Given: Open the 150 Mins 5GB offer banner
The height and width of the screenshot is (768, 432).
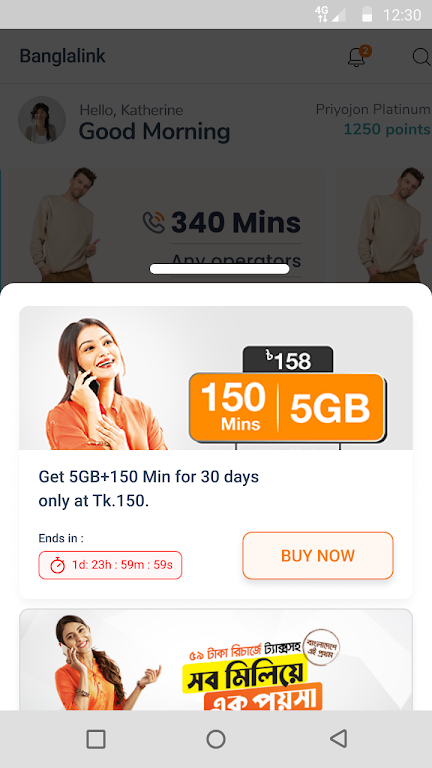Looking at the screenshot, I should 216,378.
